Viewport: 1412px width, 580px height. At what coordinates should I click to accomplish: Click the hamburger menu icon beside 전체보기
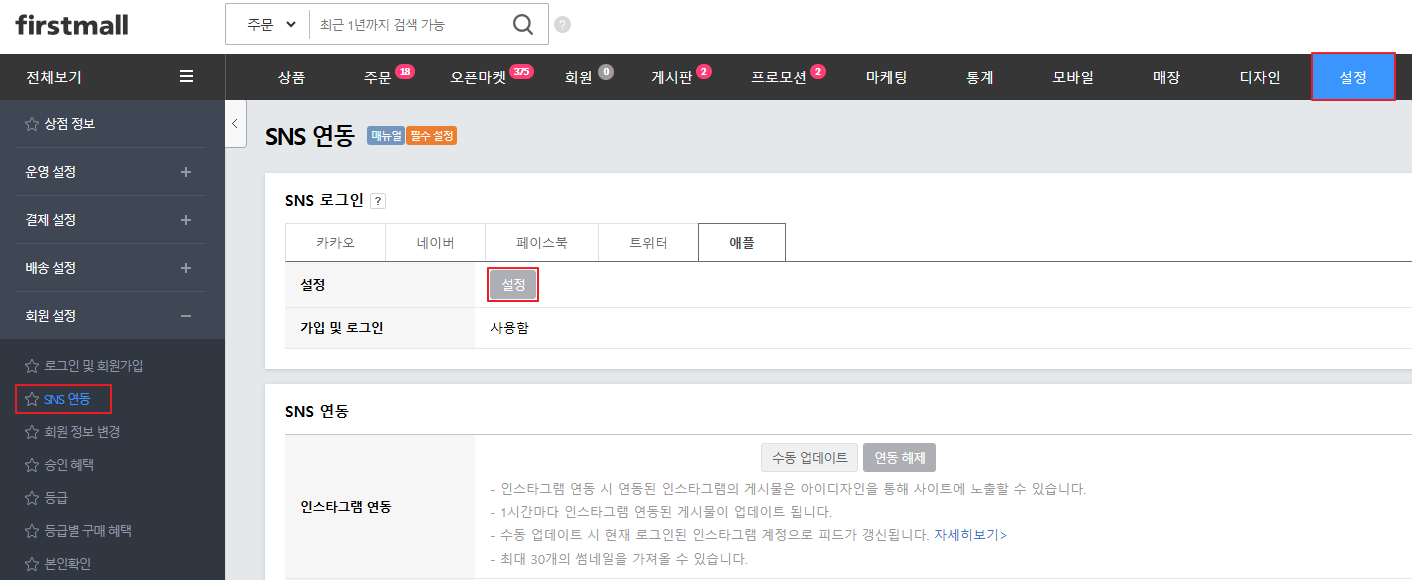[x=186, y=76]
